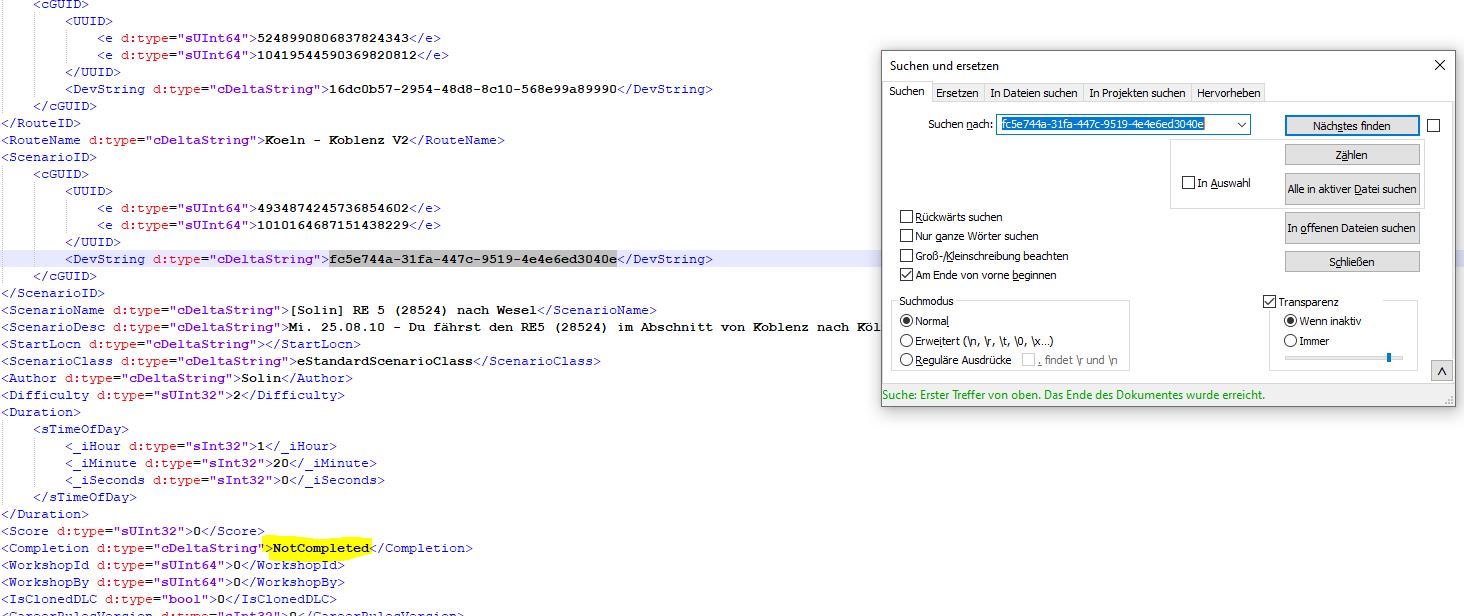Click the value 4934874245736854602
This screenshot has height=616, width=1464.
click(x=333, y=208)
